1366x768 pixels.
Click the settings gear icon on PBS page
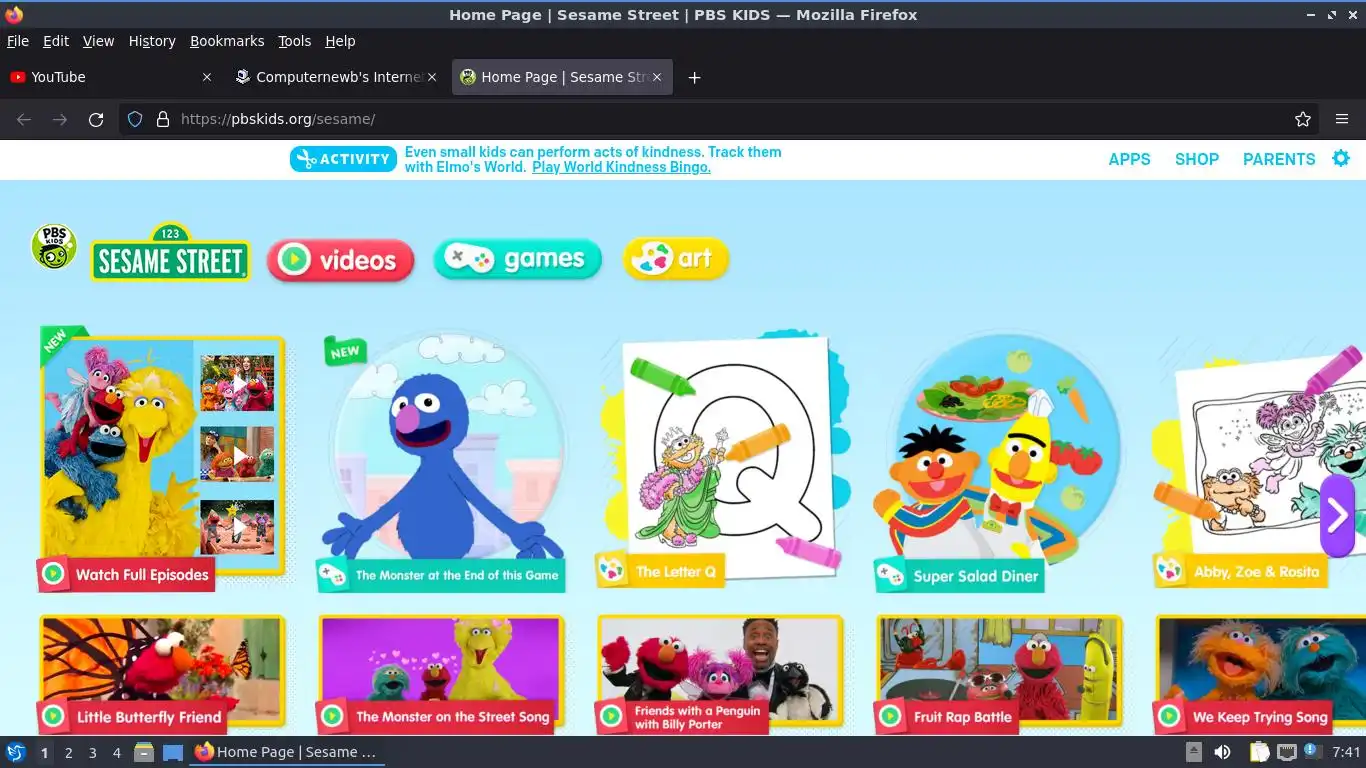[x=1341, y=158]
